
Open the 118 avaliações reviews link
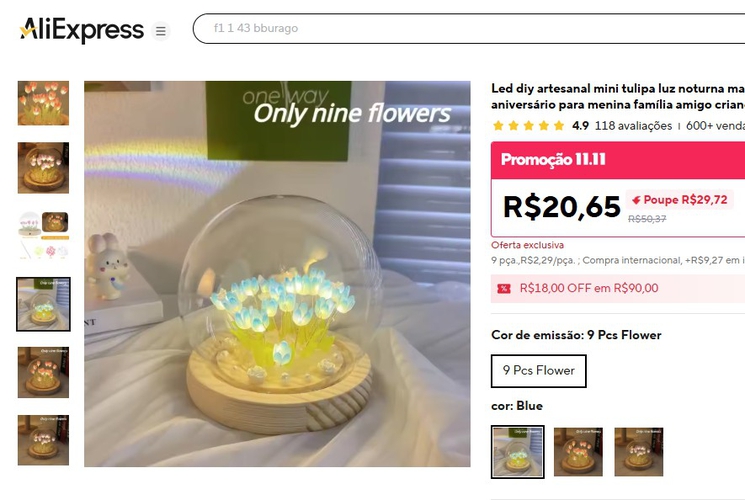pyautogui.click(x=633, y=126)
